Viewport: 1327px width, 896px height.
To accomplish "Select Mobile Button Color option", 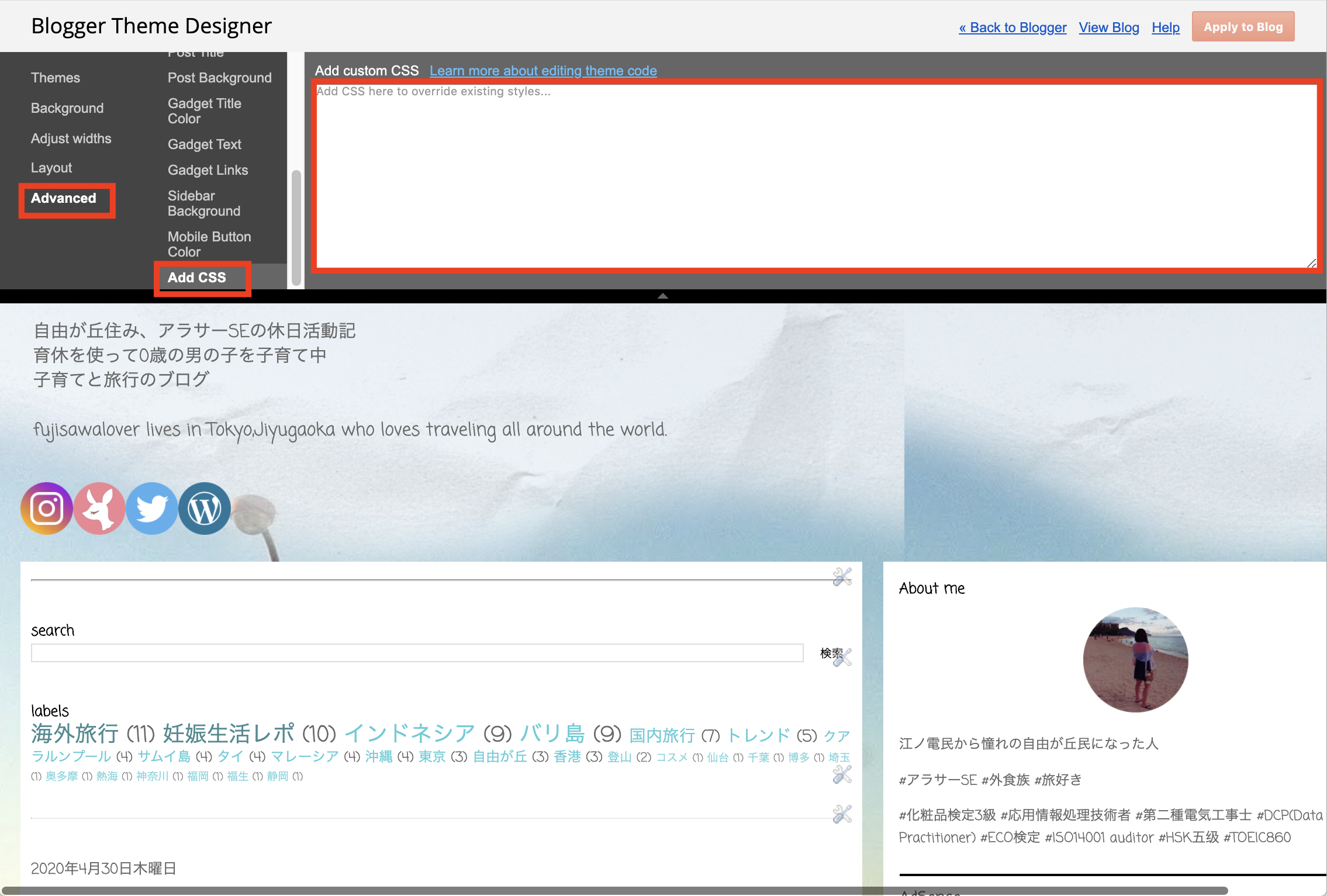I will (209, 244).
